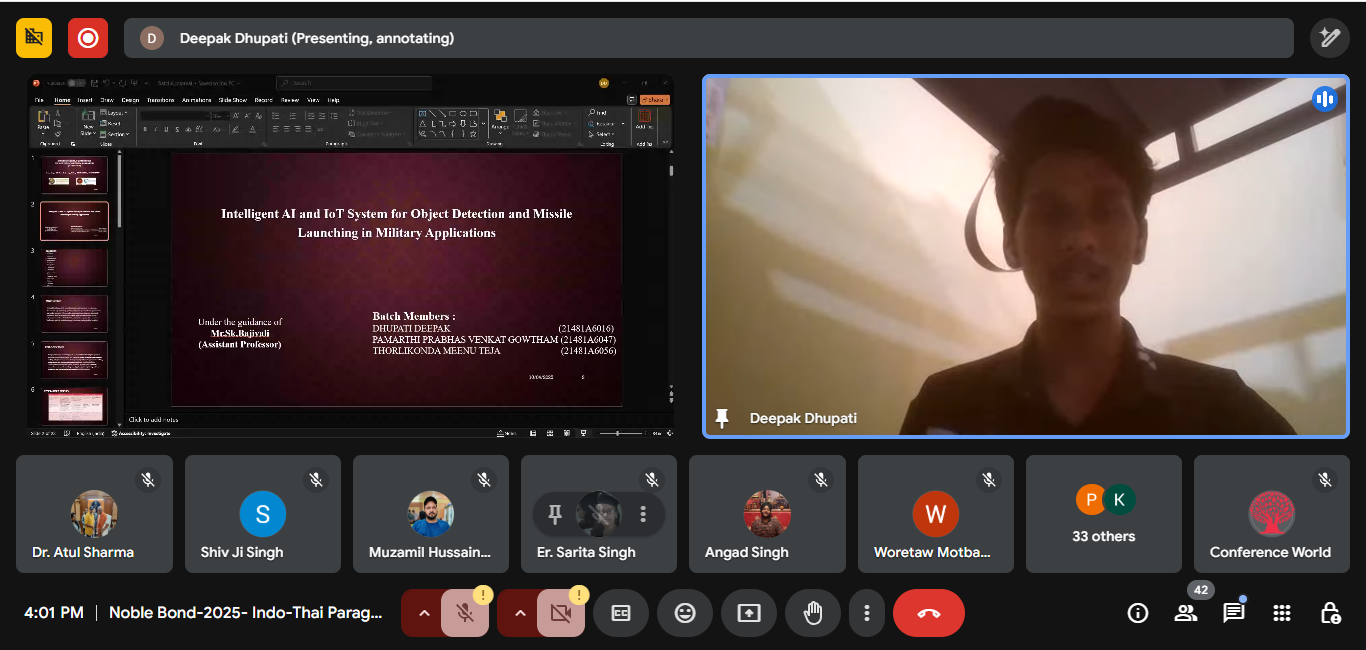
Task: Open Er. Sarita Singh's tile menu
Action: 643,513
